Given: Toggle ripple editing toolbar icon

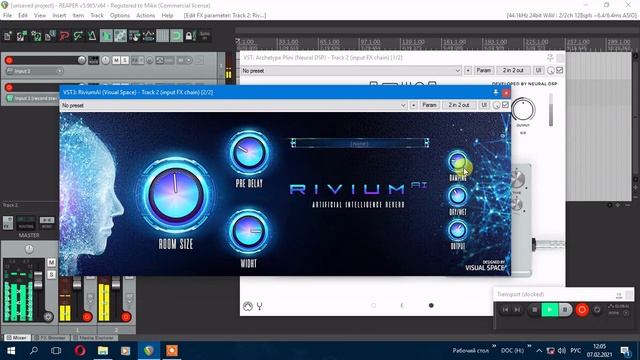Looking at the screenshot, I should [x=134, y=36].
